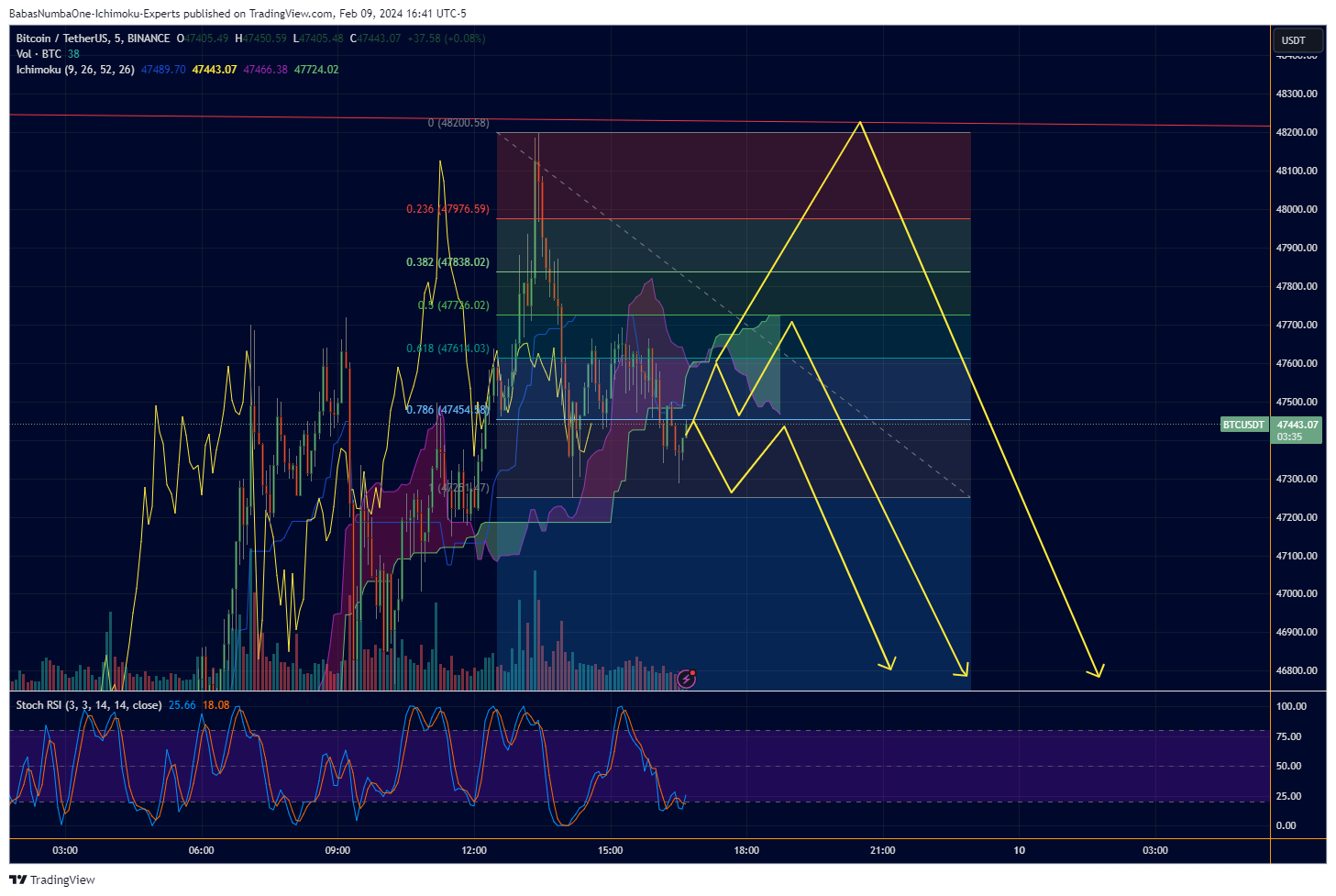Click the Stoch RSI value 18.08
Viewport: 1336px width, 896px height.
[216, 705]
